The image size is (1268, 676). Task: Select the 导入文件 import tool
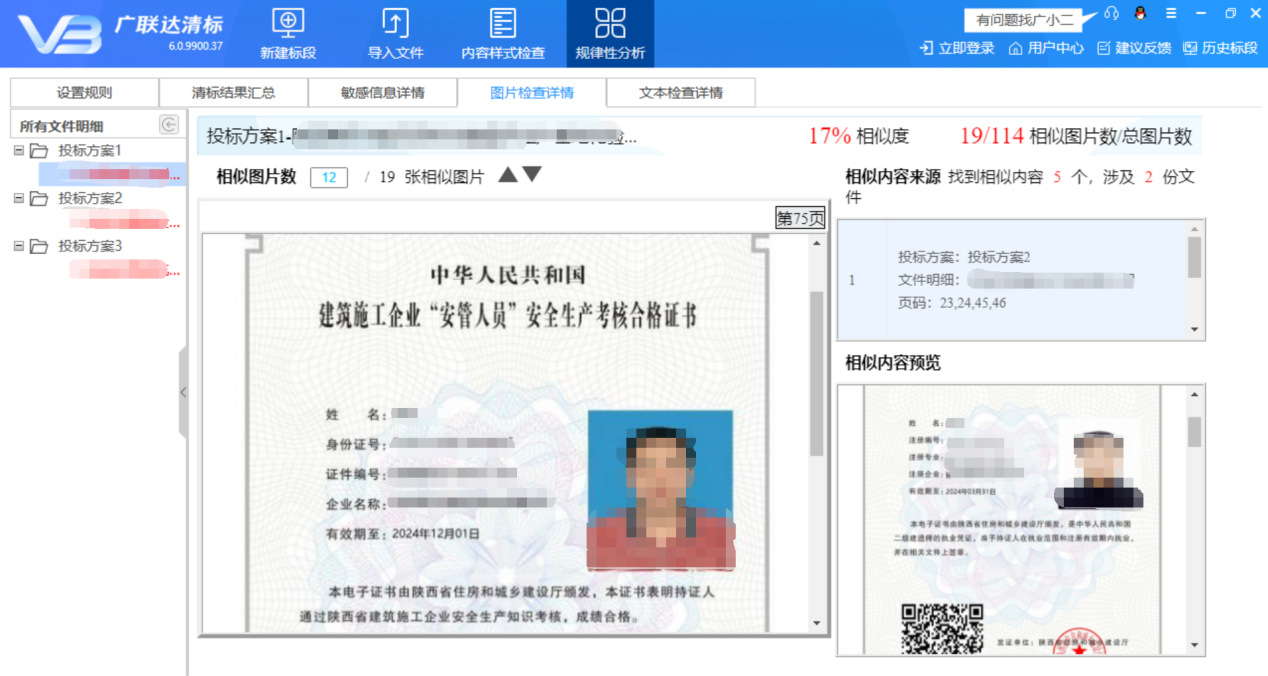[394, 30]
